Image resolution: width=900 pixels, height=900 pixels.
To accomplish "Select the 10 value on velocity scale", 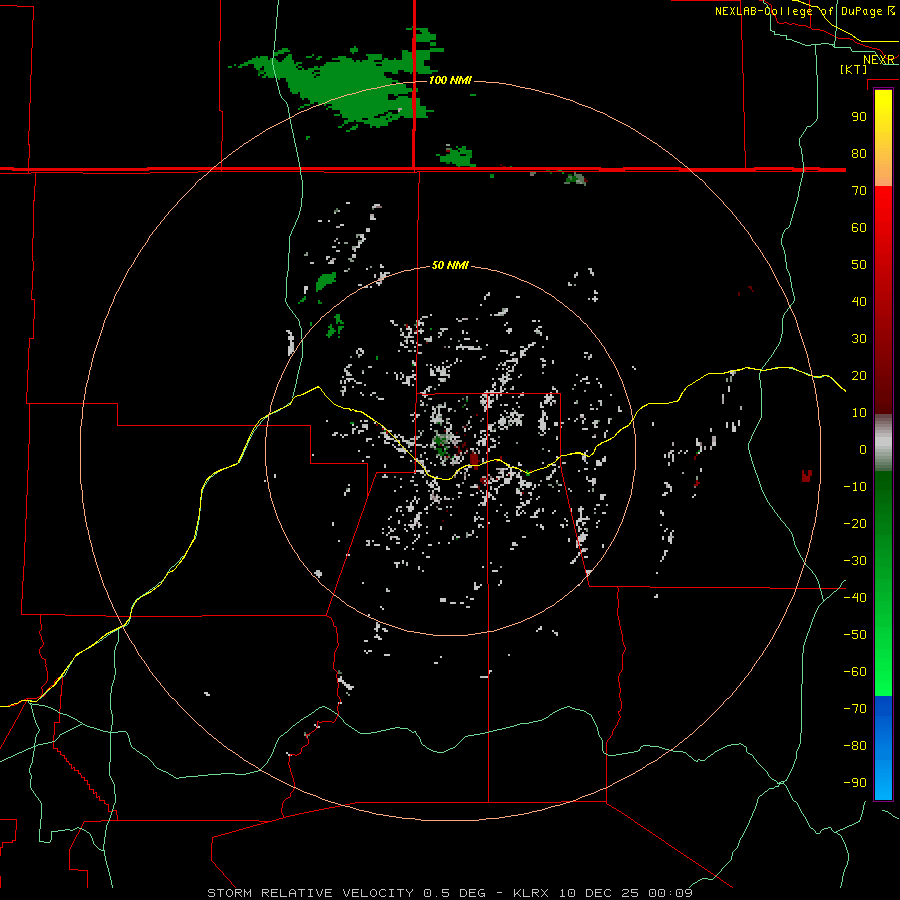I will click(859, 413).
